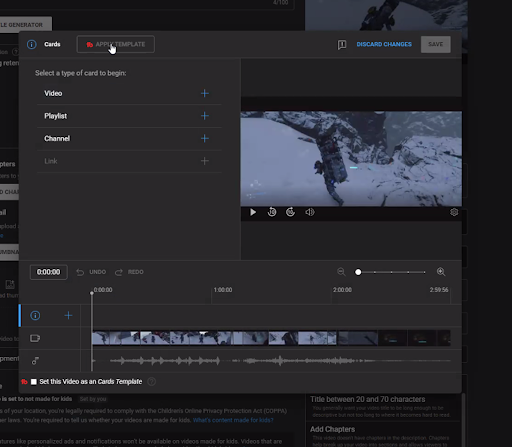
Task: Skip the preview forward 10 seconds
Action: click(290, 212)
